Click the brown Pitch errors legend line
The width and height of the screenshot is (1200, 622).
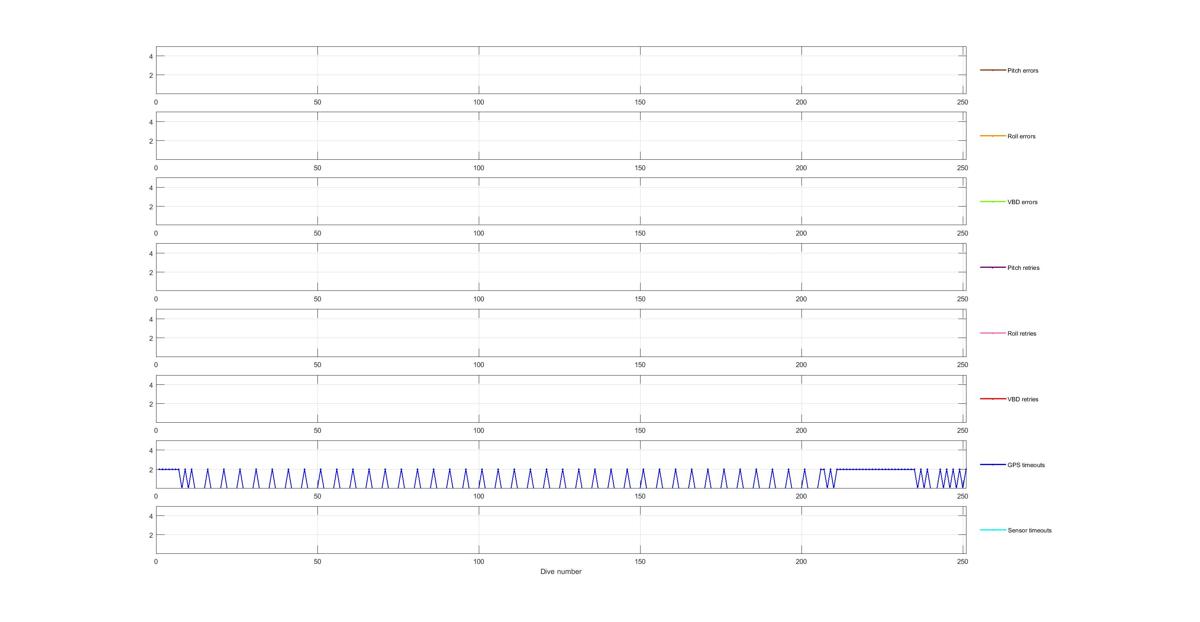point(992,70)
